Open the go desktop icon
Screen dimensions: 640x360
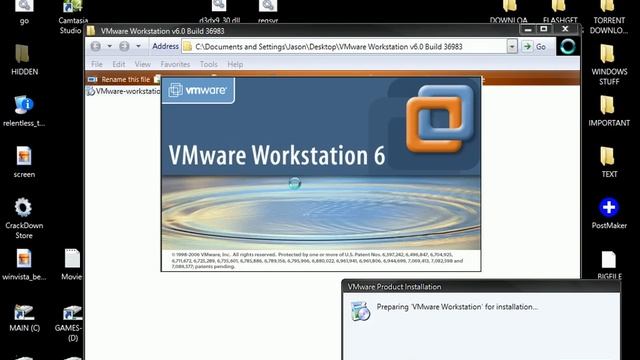(24, 6)
